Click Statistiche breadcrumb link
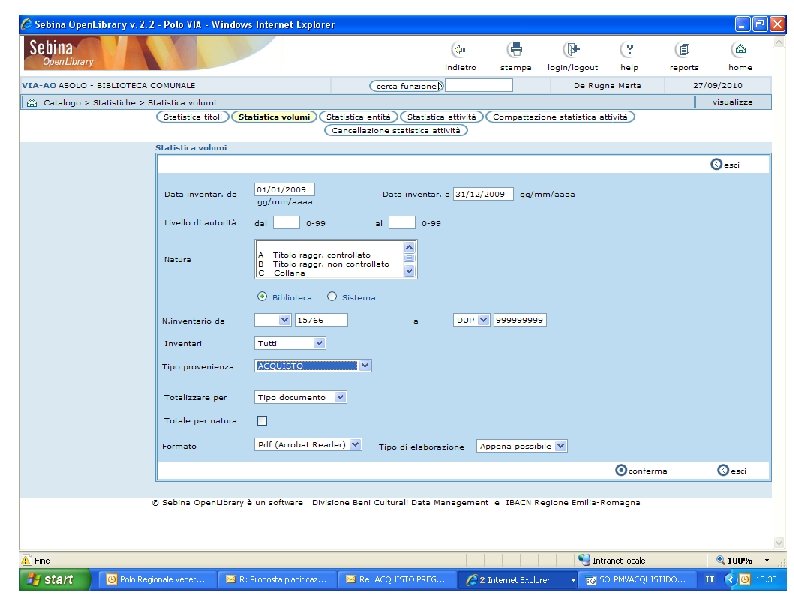 114,103
